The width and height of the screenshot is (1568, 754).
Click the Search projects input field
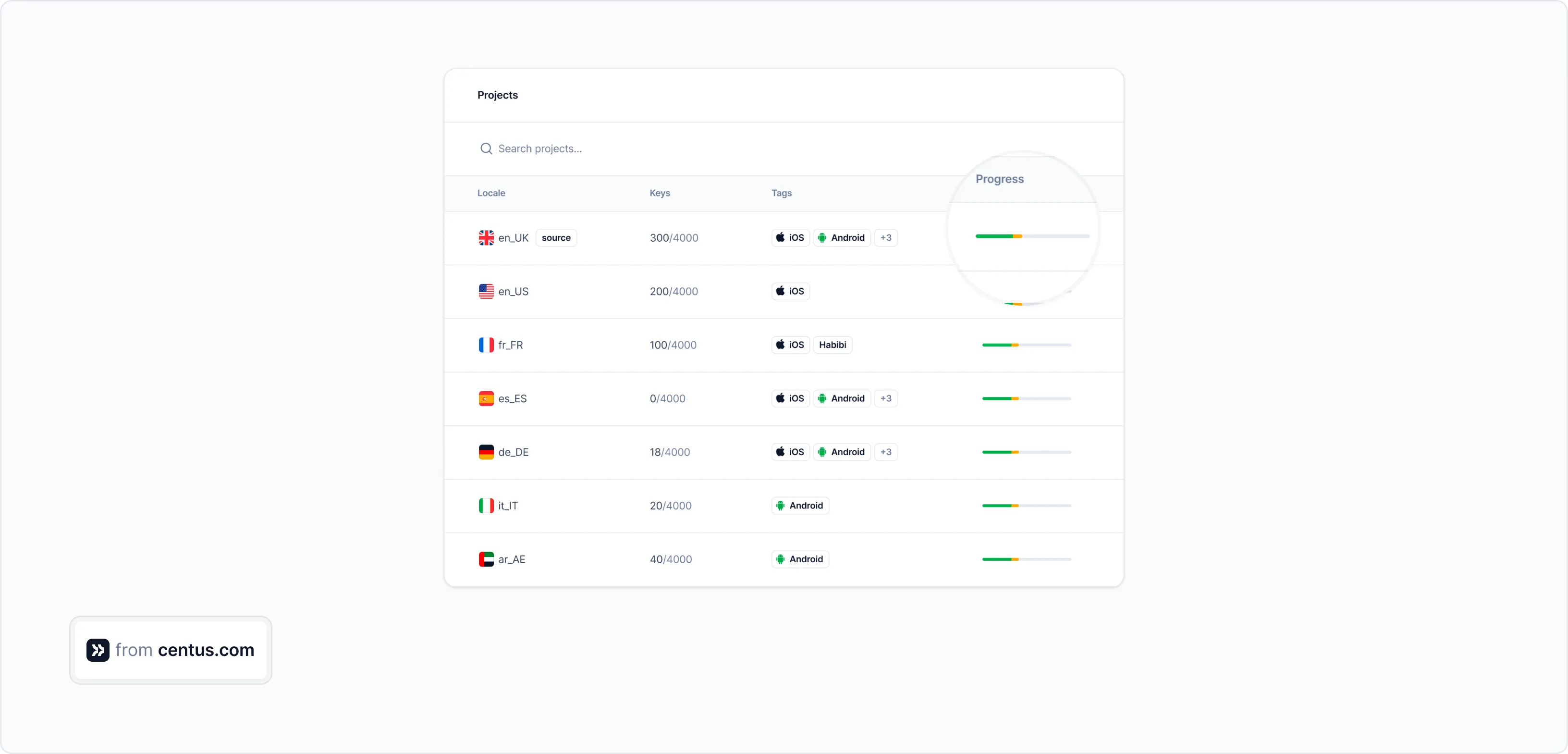[609, 148]
